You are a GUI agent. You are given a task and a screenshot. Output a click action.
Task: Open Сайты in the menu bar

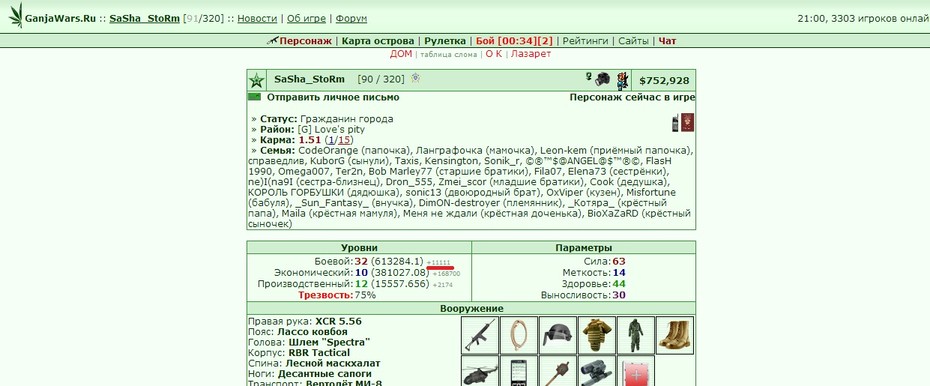(x=633, y=41)
